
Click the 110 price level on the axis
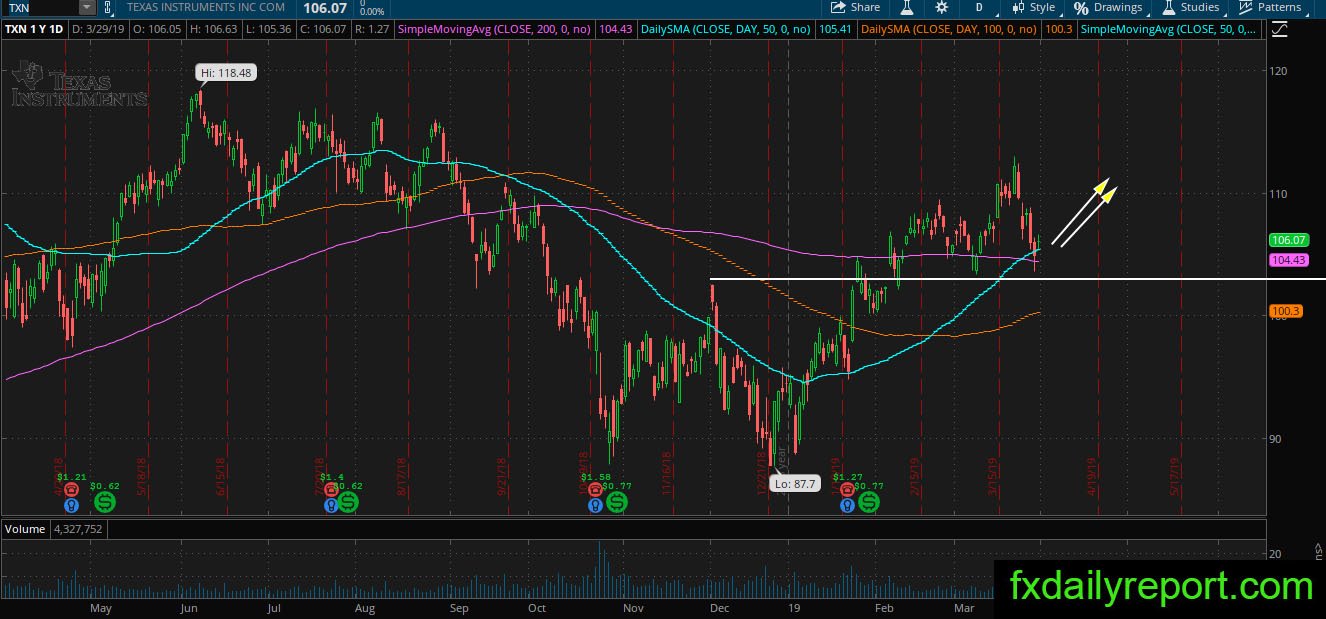click(1280, 193)
